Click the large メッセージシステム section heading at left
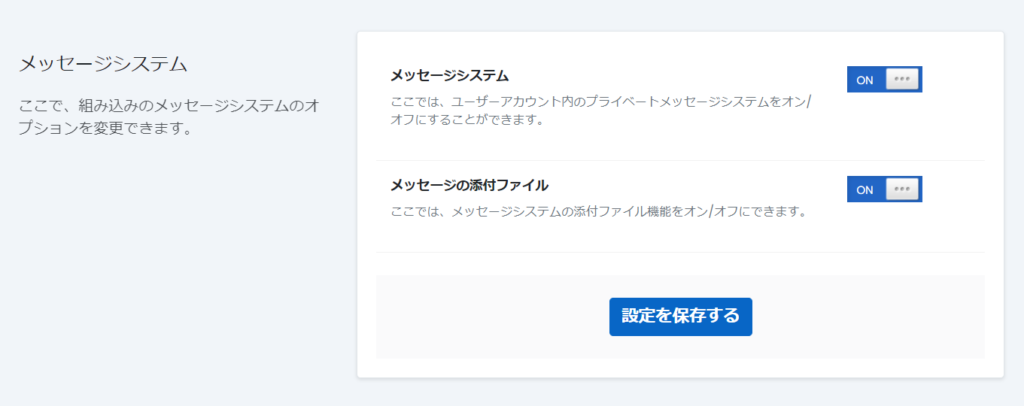1024x406 pixels. coord(103,65)
